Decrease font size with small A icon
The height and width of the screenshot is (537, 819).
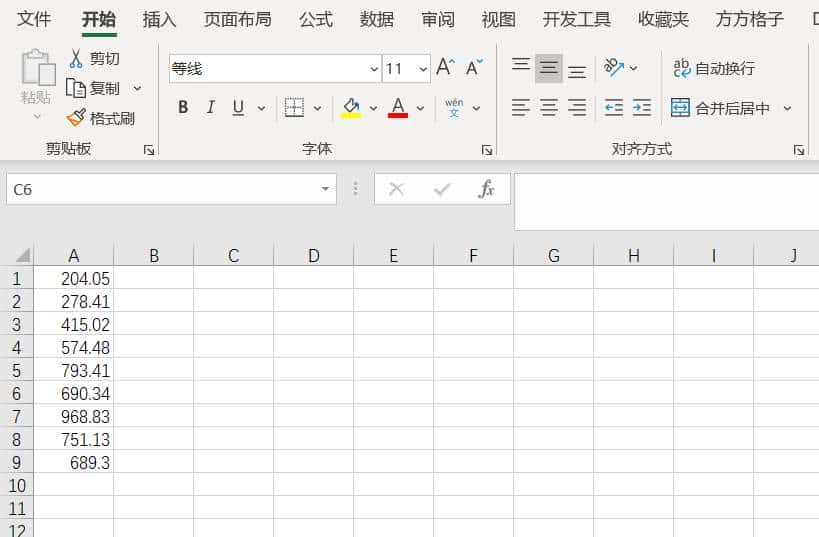(474, 68)
